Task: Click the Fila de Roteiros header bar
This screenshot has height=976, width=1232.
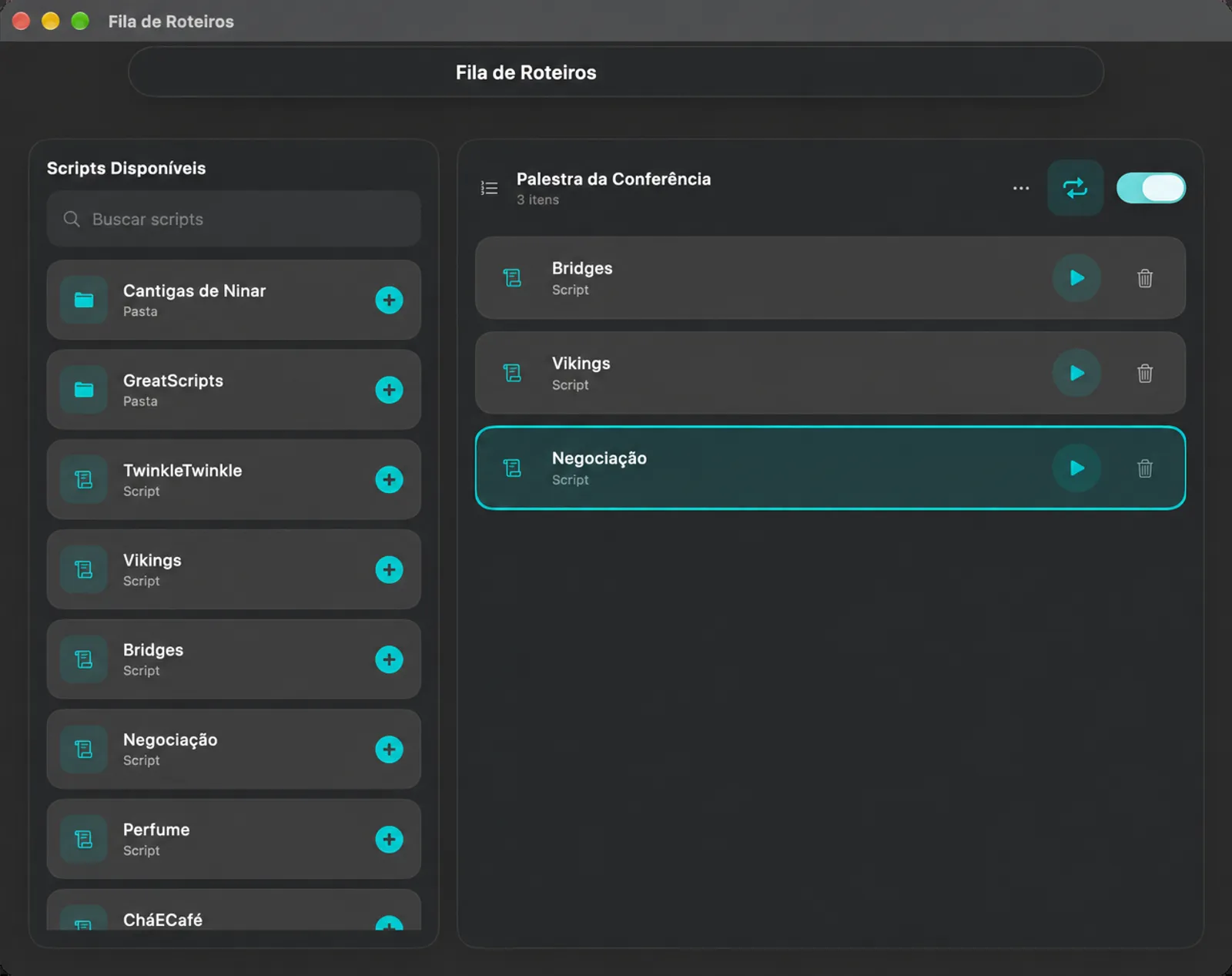Action: tap(616, 72)
